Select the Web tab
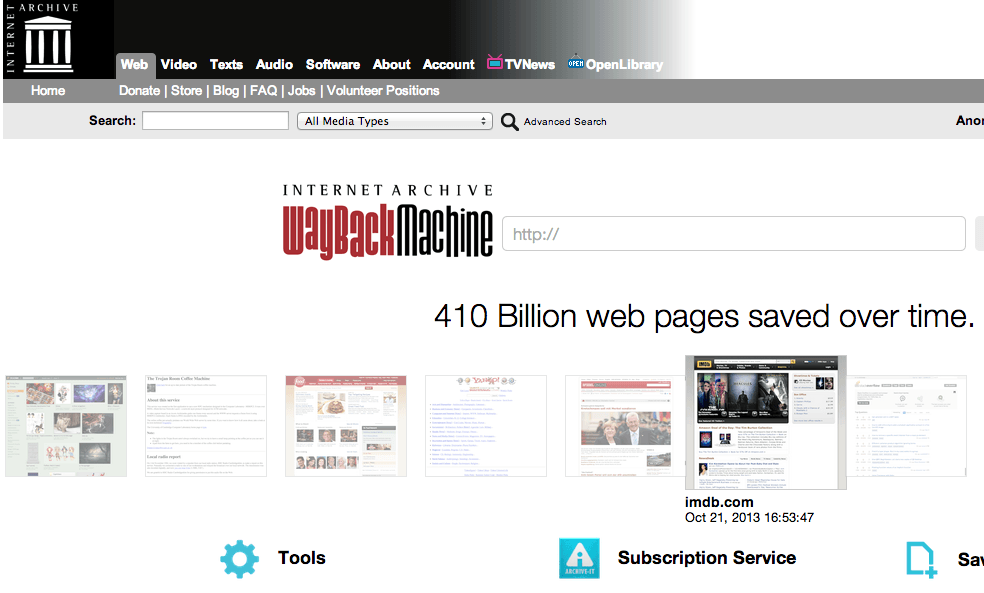 pyautogui.click(x=134, y=65)
